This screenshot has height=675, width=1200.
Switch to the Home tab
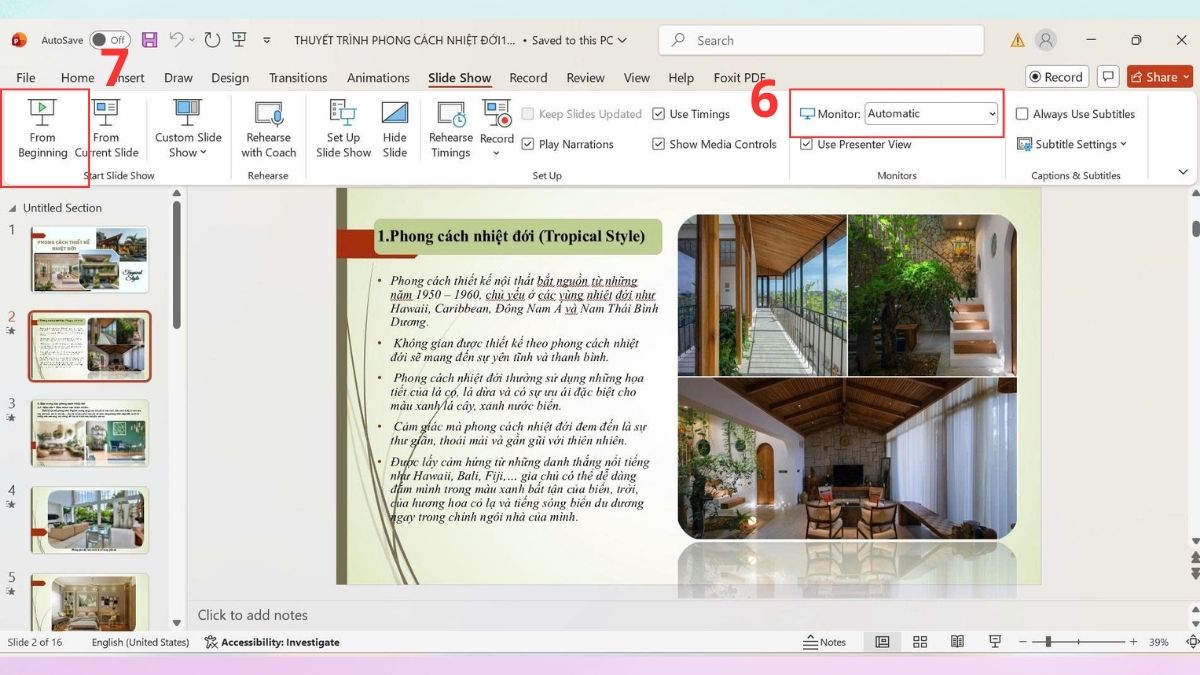pos(77,78)
